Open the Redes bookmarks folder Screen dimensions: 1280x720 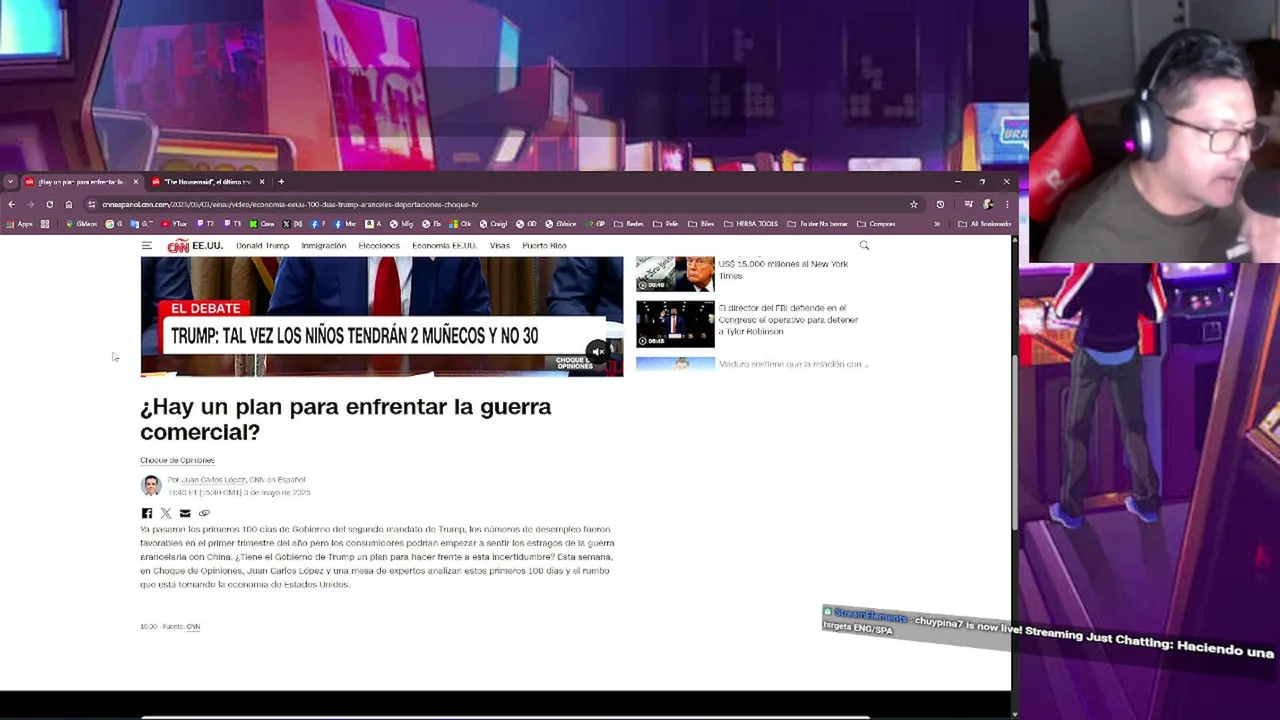pos(628,224)
